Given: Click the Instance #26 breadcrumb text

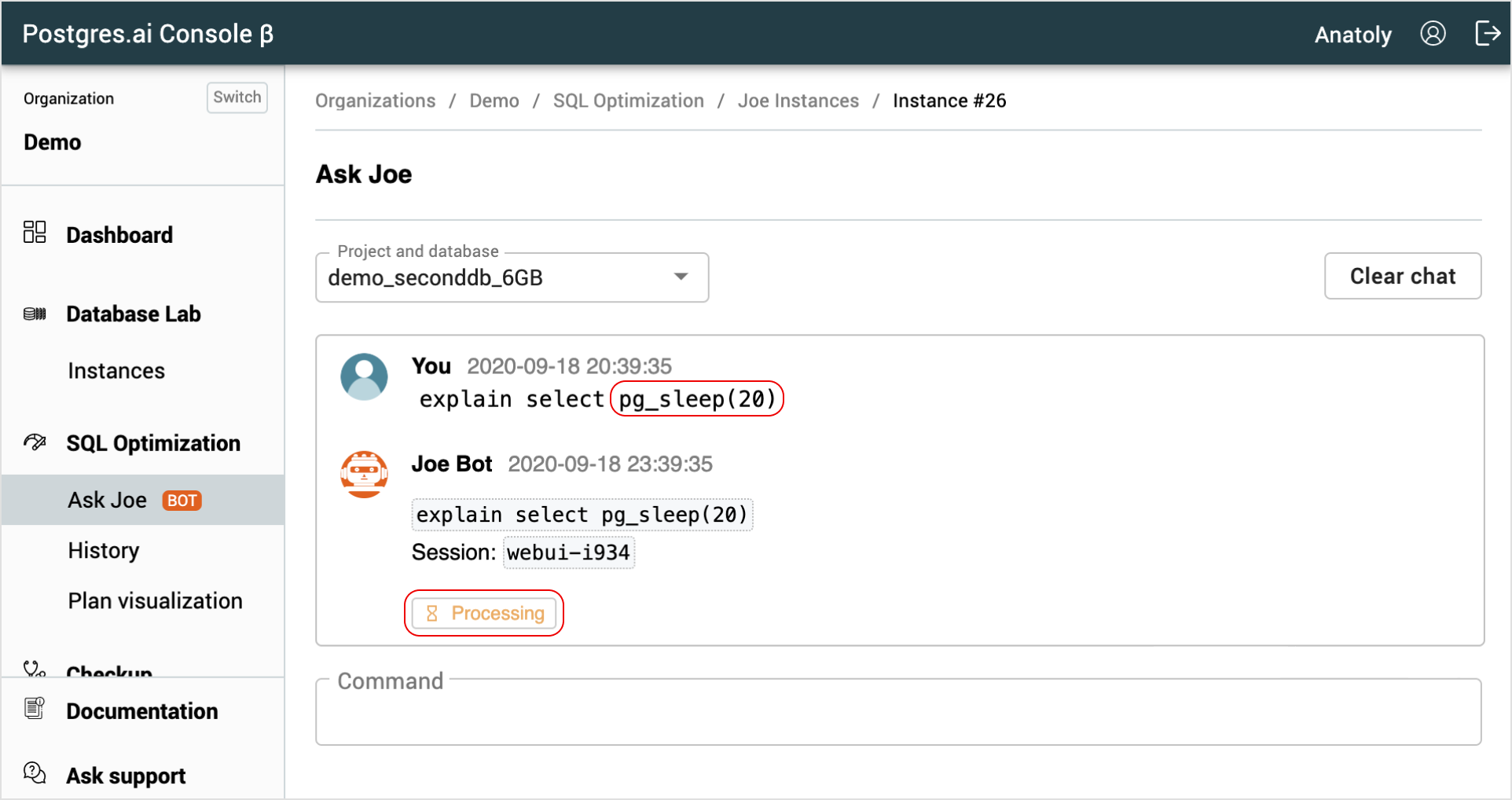Looking at the screenshot, I should coord(949,101).
